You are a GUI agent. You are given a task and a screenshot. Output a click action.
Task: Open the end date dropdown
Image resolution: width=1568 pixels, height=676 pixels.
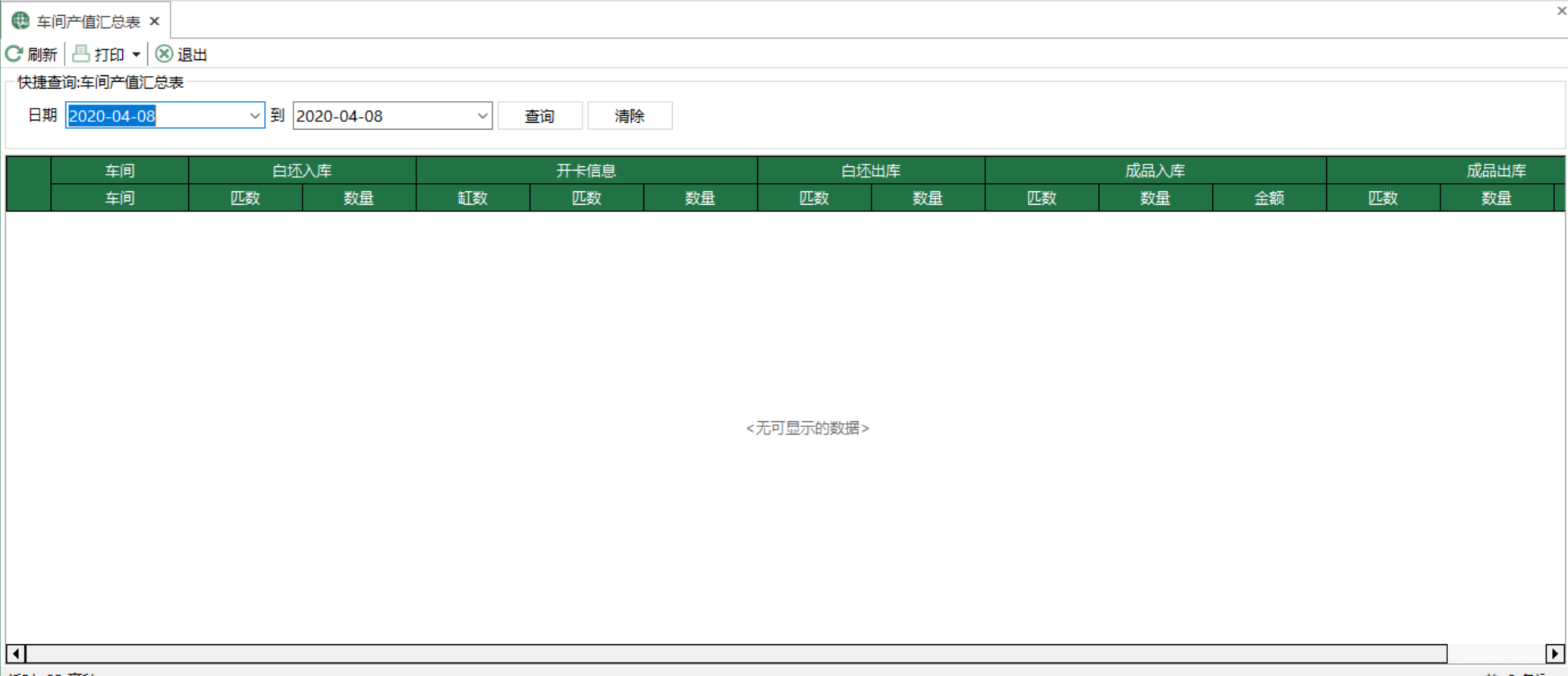[482, 115]
